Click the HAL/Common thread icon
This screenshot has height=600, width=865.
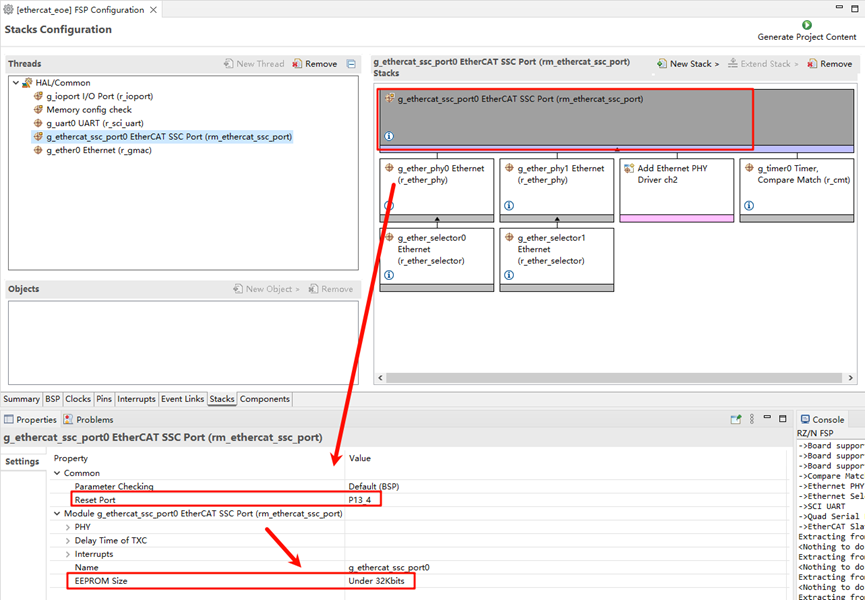[27, 83]
